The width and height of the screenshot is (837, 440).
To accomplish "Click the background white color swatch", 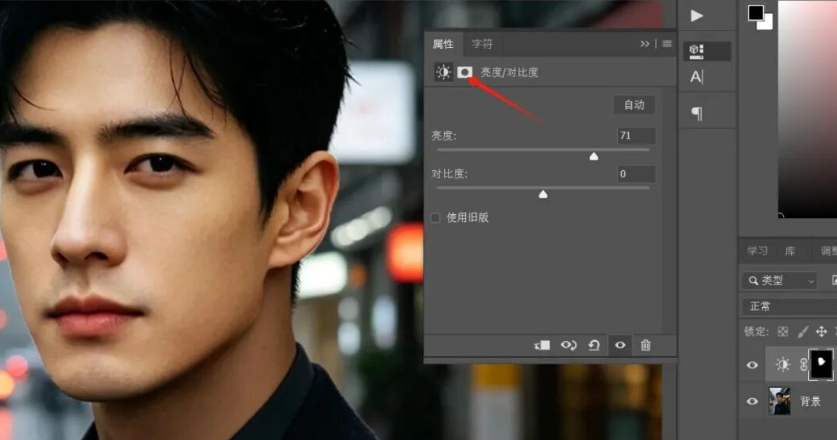I will coord(767,23).
